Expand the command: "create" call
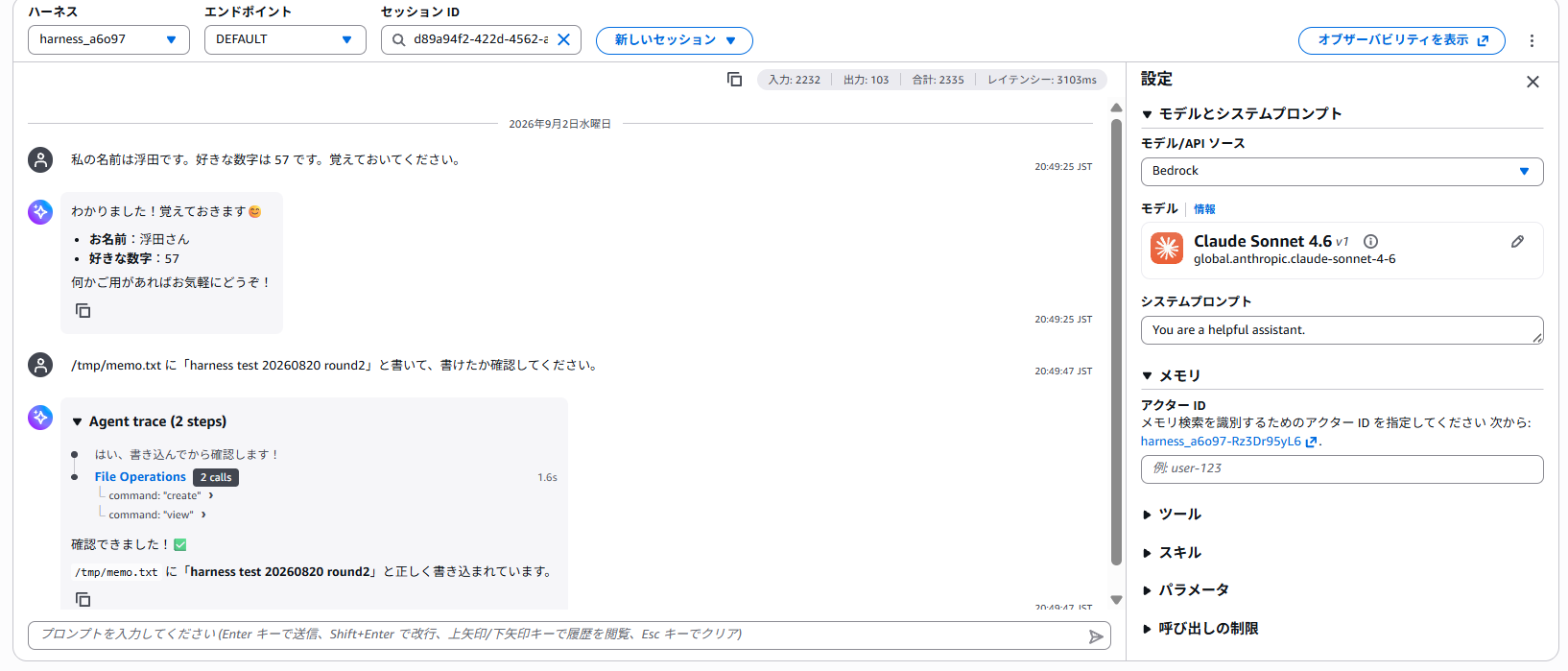1568x671 pixels. point(160,496)
